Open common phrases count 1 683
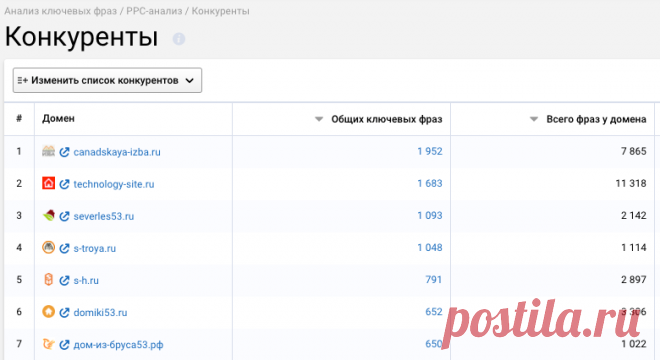This screenshot has width=660, height=360. 430,184
